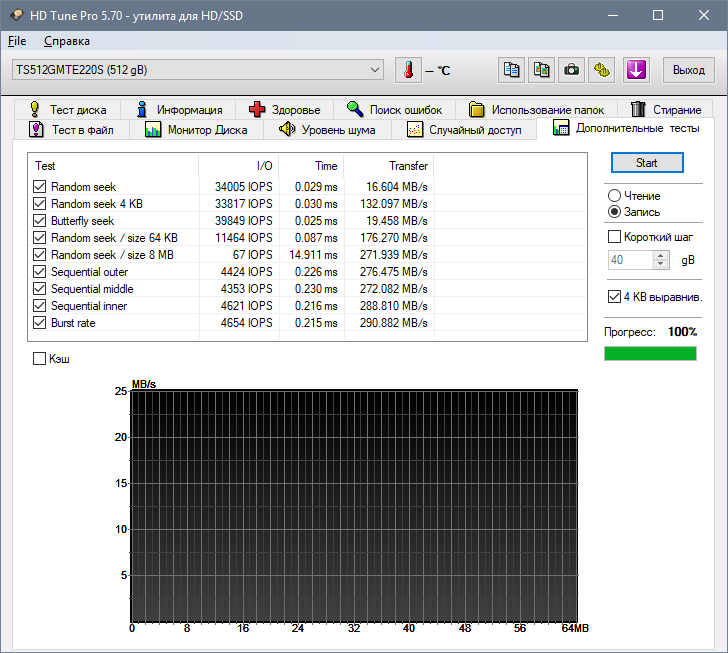This screenshot has width=728, height=653.
Task: Toggle Random seek / size 64 KB checkbox
Action: 39,238
